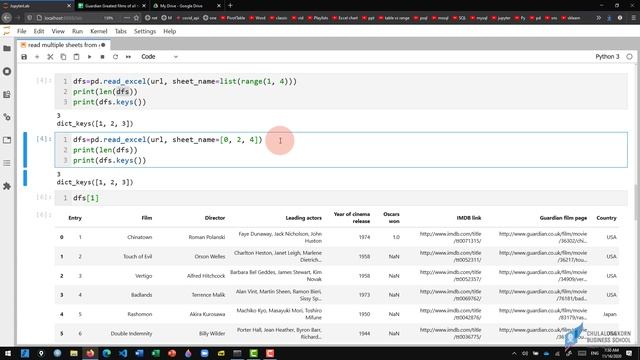Open the Playlists bookmark
The width and height of the screenshot is (640, 360).
coord(318,18)
